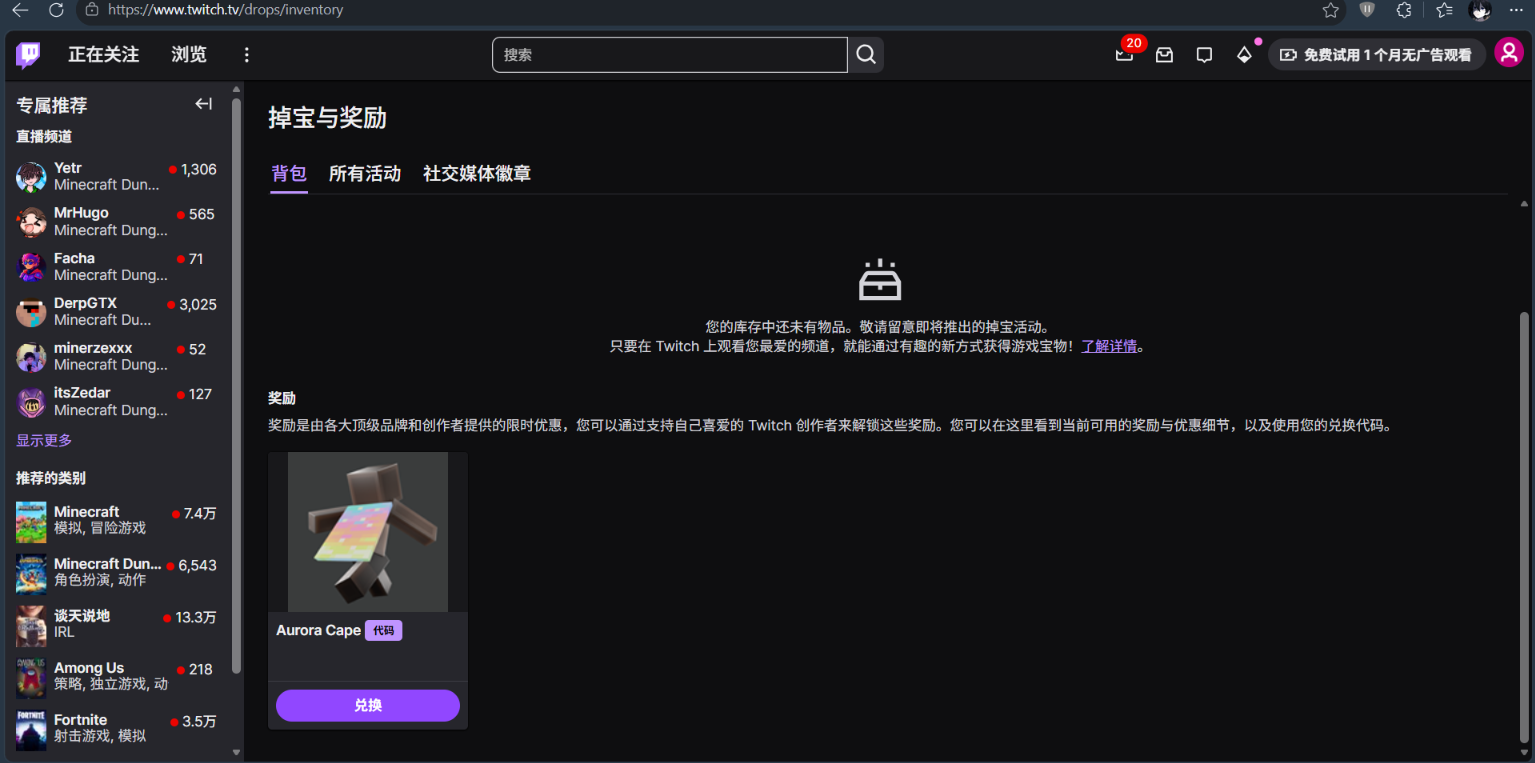
Task: Click the 免费试用1个月无广告观看 button
Action: pyautogui.click(x=1377, y=55)
